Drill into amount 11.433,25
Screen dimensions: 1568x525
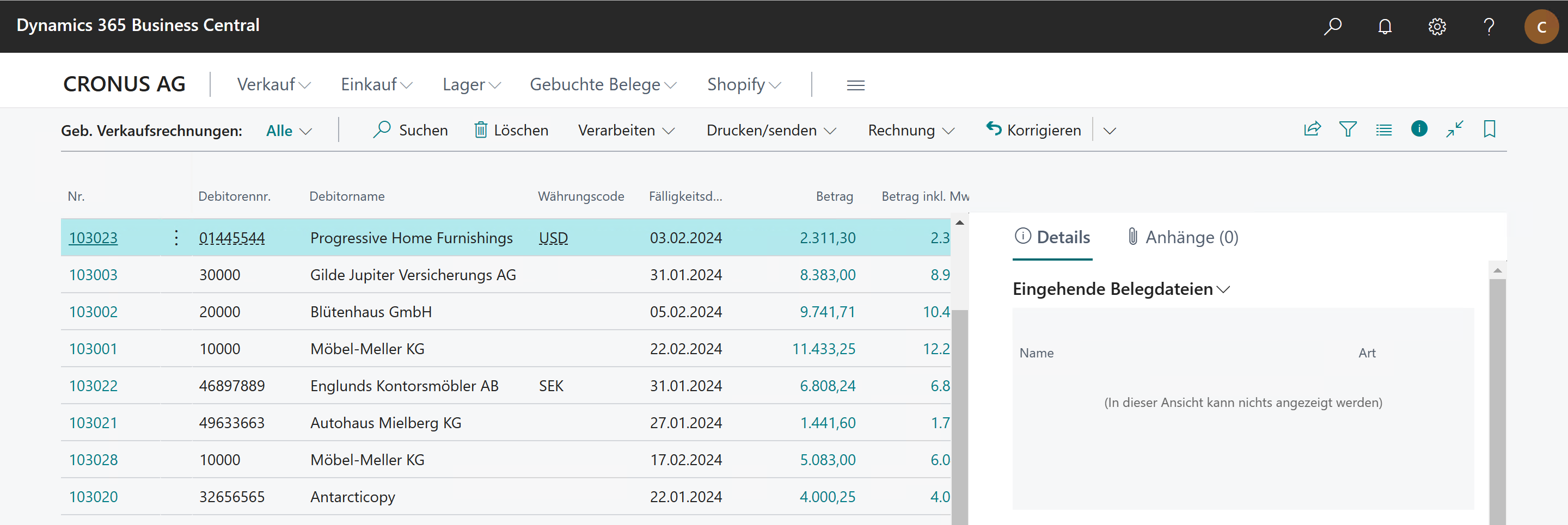(x=824, y=349)
